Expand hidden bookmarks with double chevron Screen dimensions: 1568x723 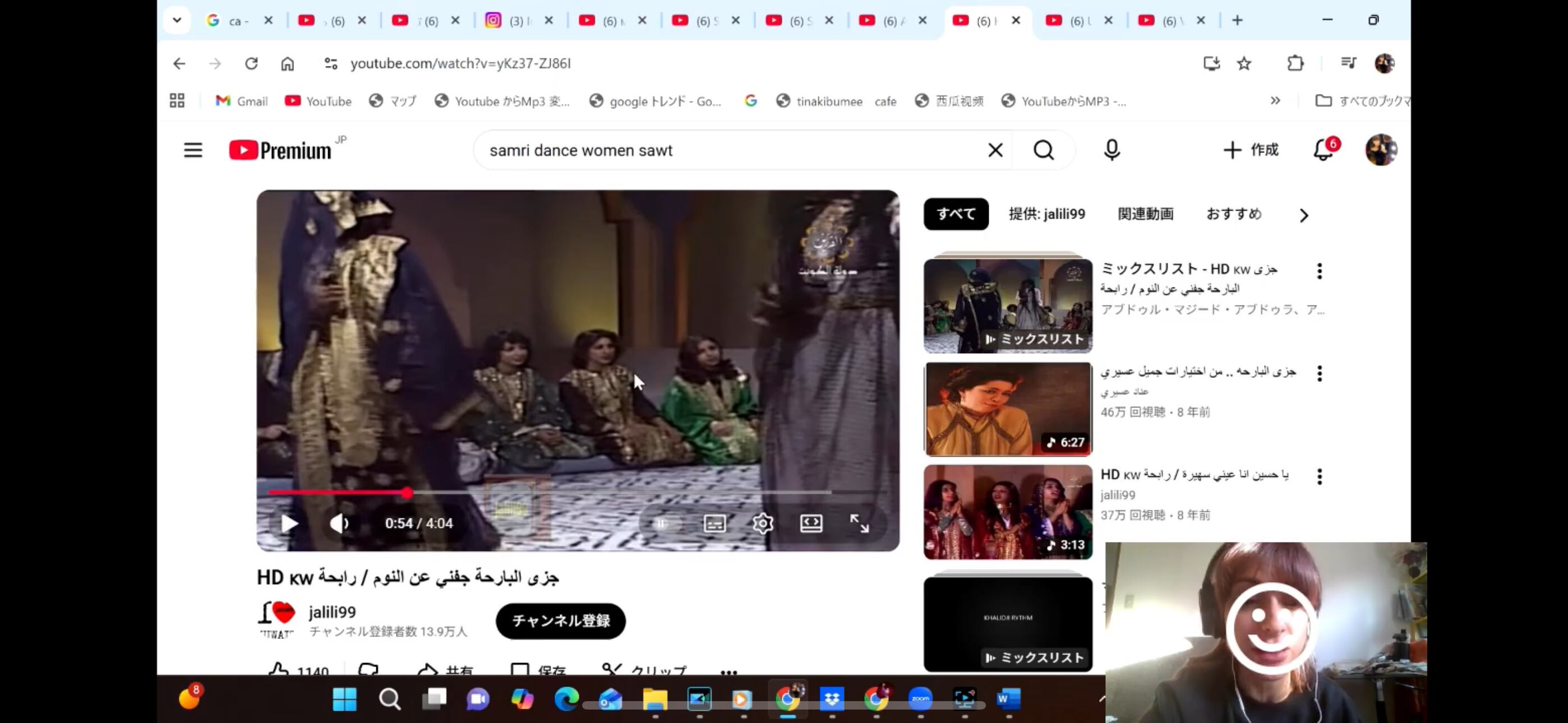[x=1275, y=101]
